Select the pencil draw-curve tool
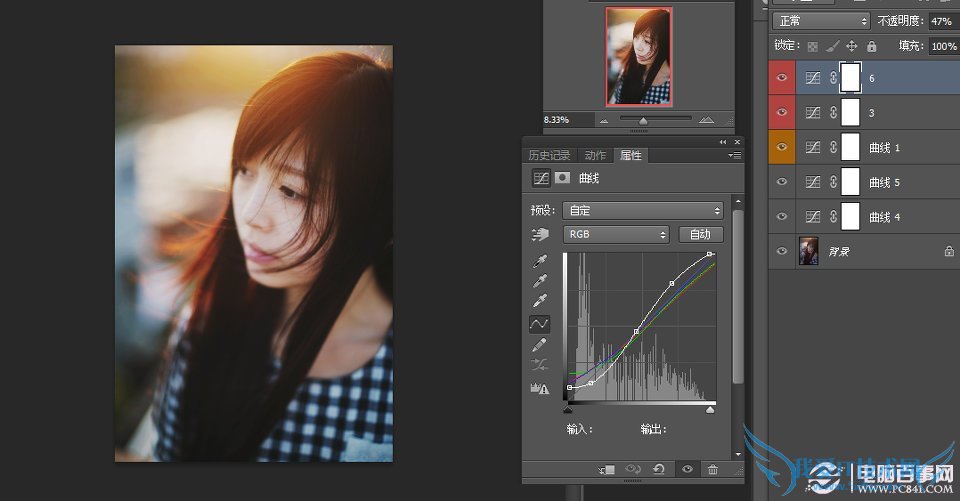The image size is (960, 501). tap(539, 345)
